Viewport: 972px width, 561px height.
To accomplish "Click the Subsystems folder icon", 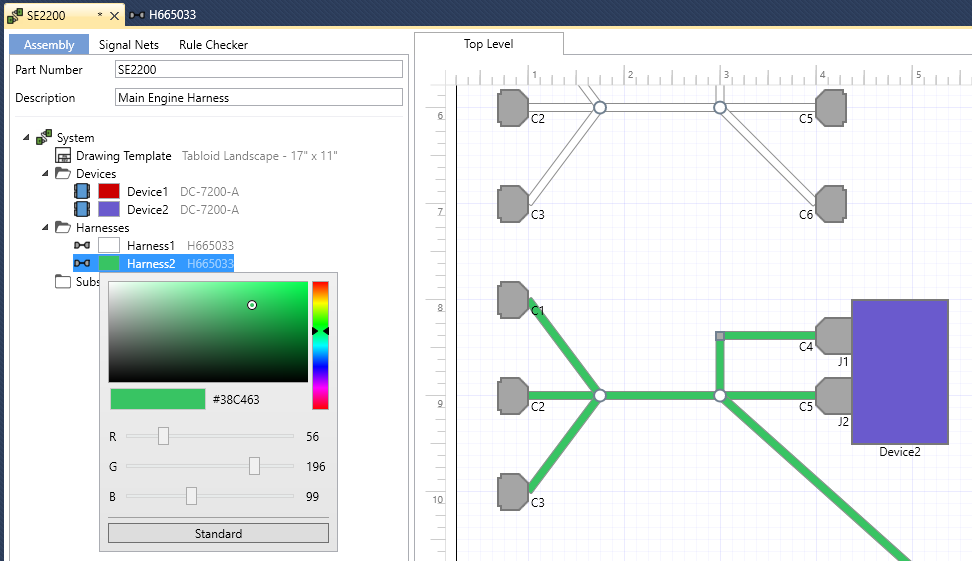I will point(63,281).
